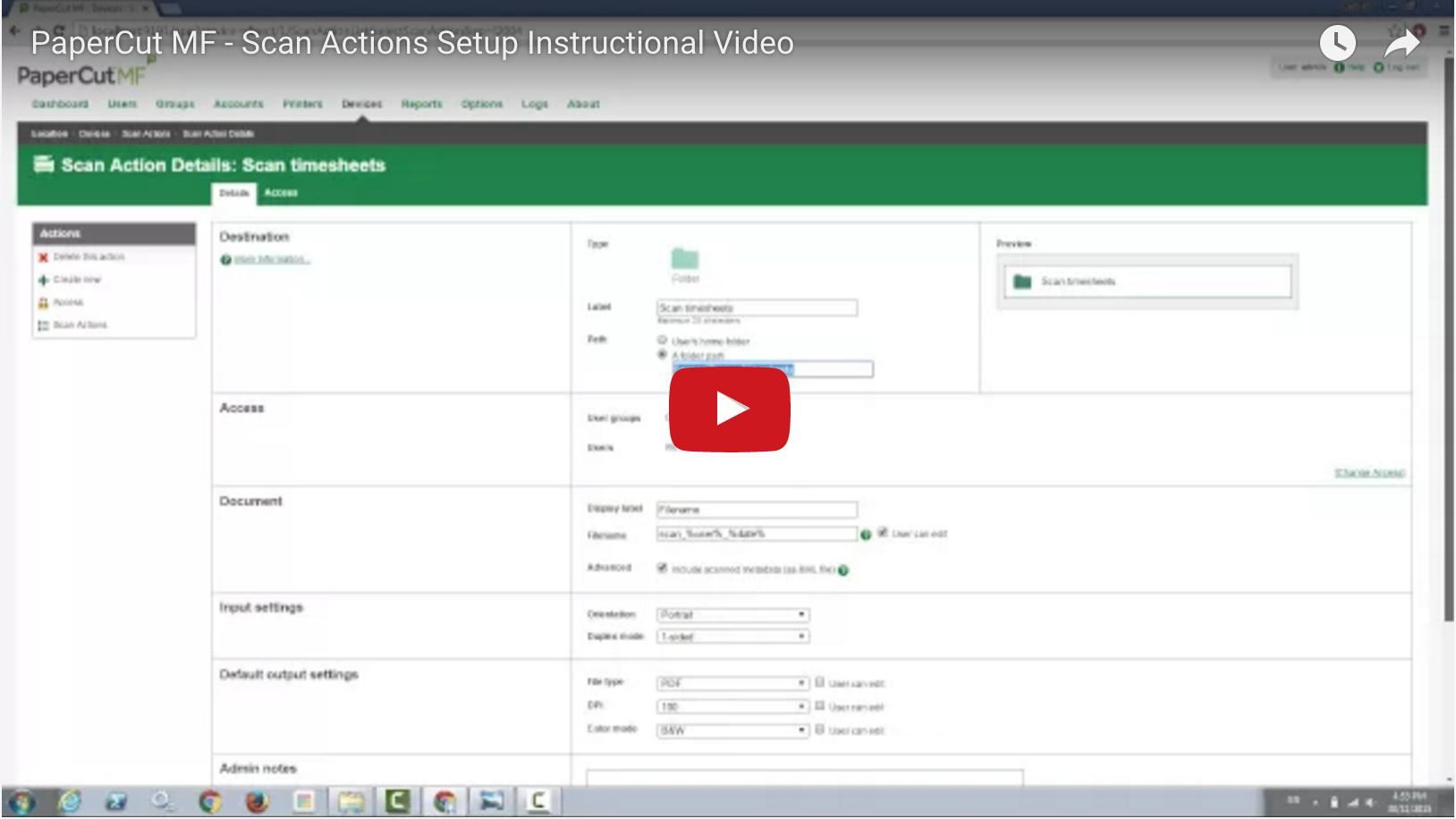Click the Access lock icon in Actions panel
The width and height of the screenshot is (1456, 819).
tap(43, 303)
